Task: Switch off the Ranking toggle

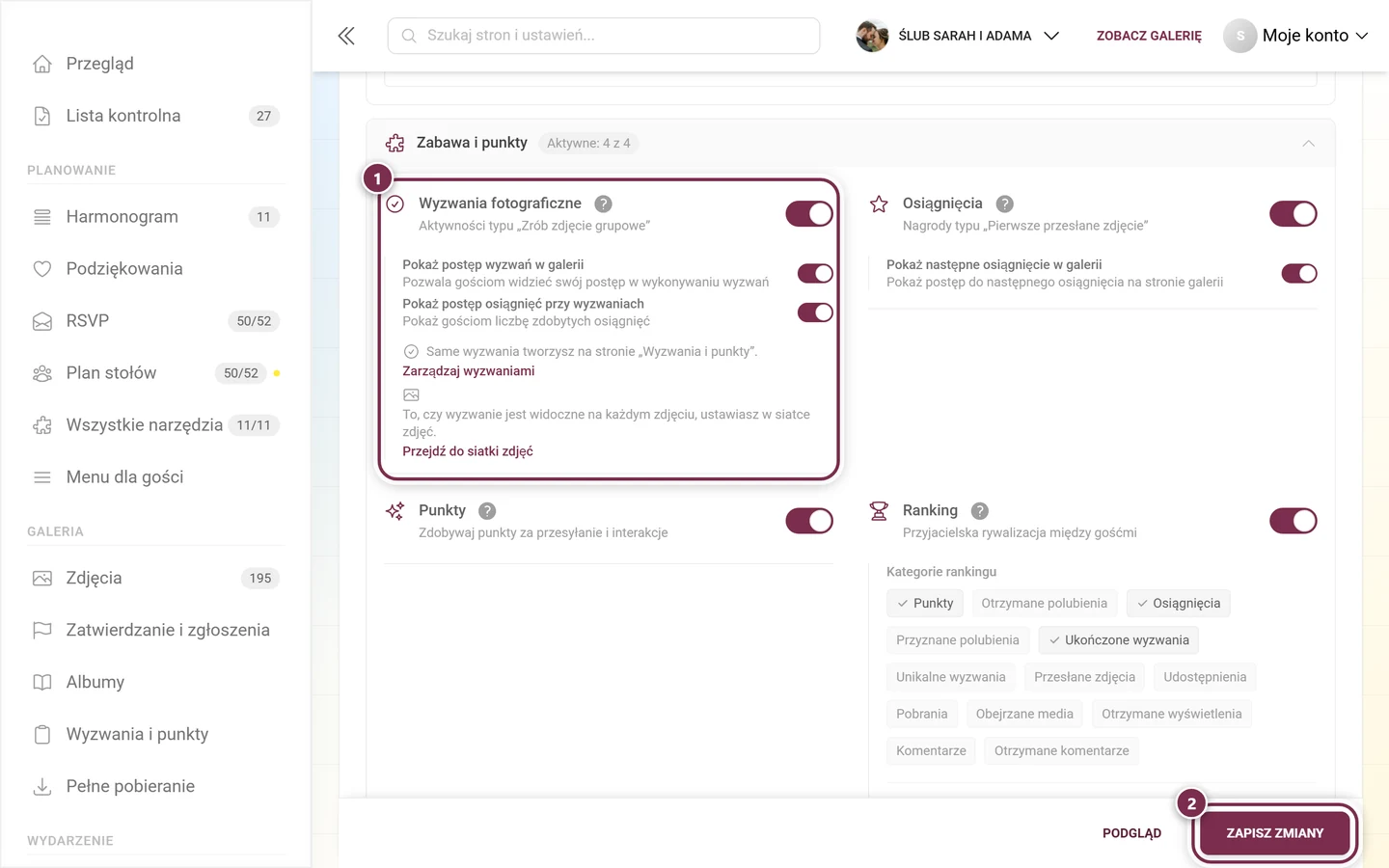Action: [1294, 521]
